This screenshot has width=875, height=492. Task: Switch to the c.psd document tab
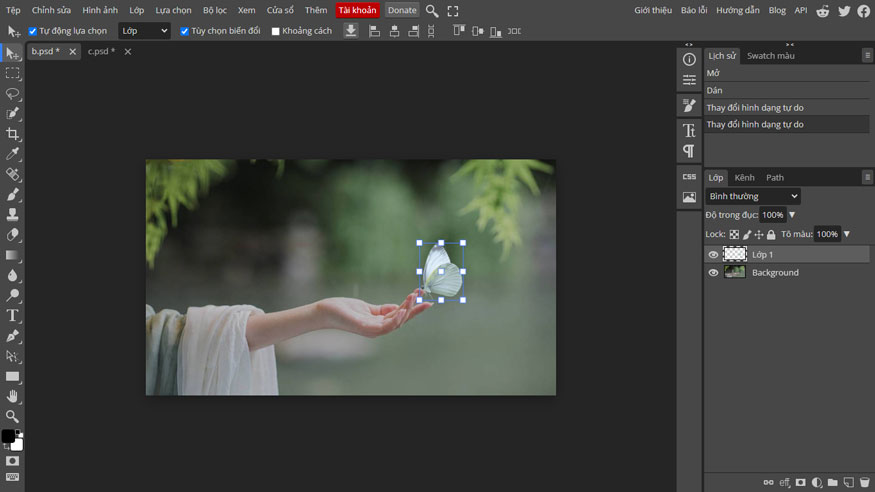point(97,51)
